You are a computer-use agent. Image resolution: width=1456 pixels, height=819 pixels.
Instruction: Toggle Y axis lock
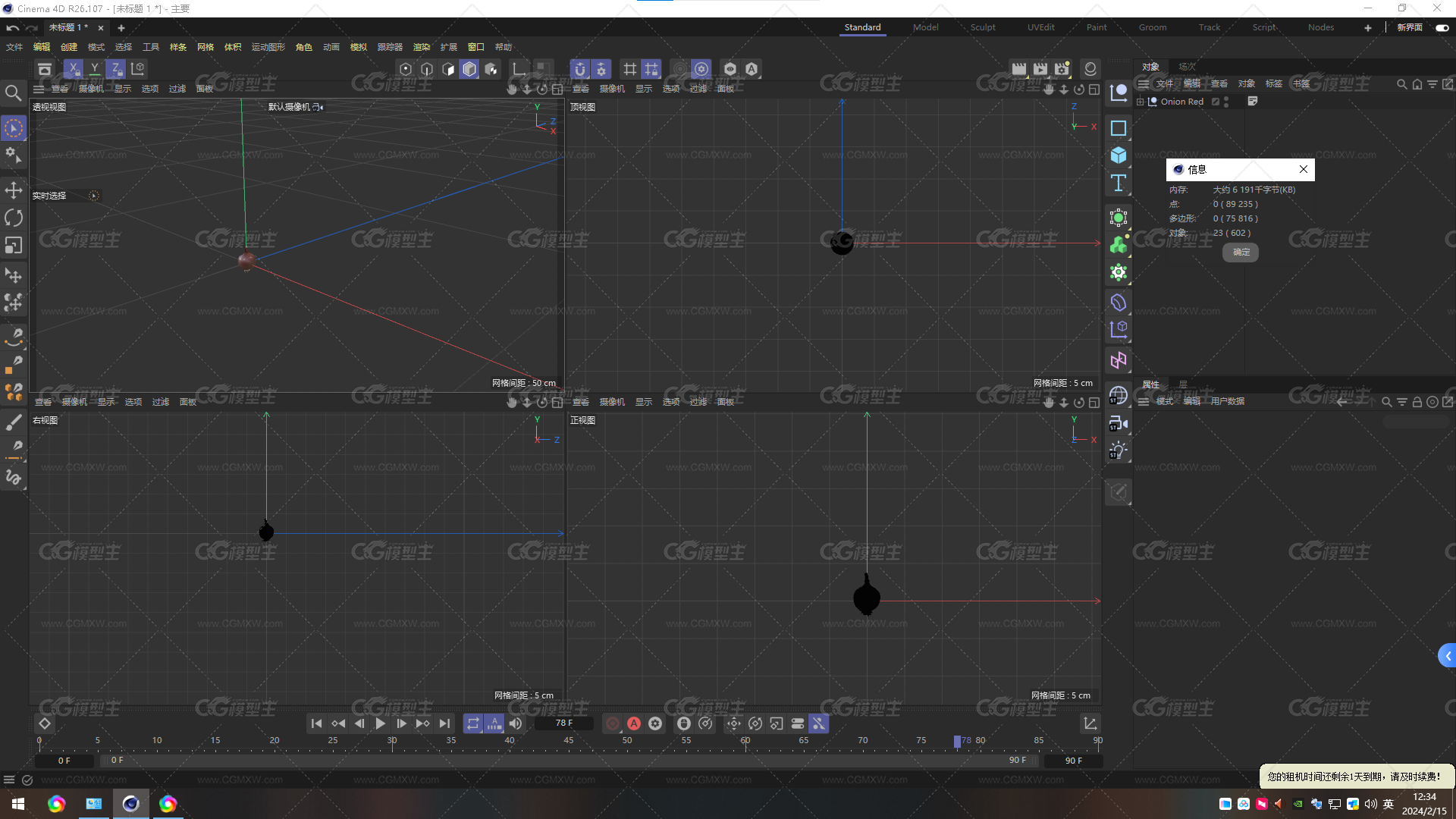[x=94, y=69]
